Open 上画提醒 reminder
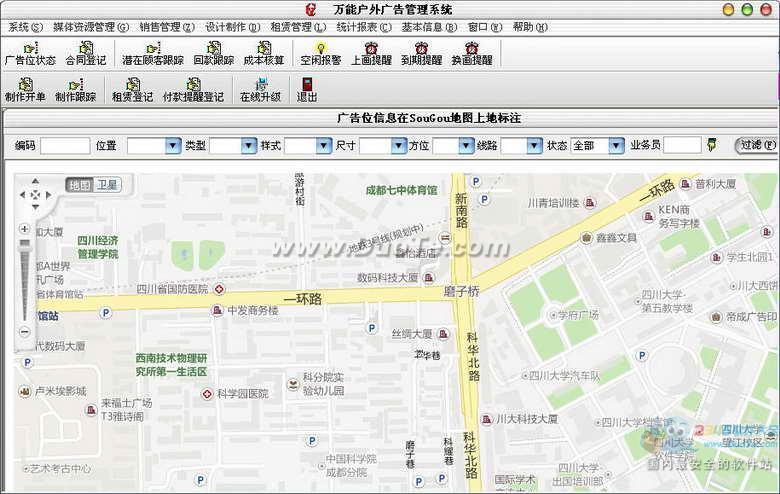The width and height of the screenshot is (780, 494). pyautogui.click(x=372, y=54)
